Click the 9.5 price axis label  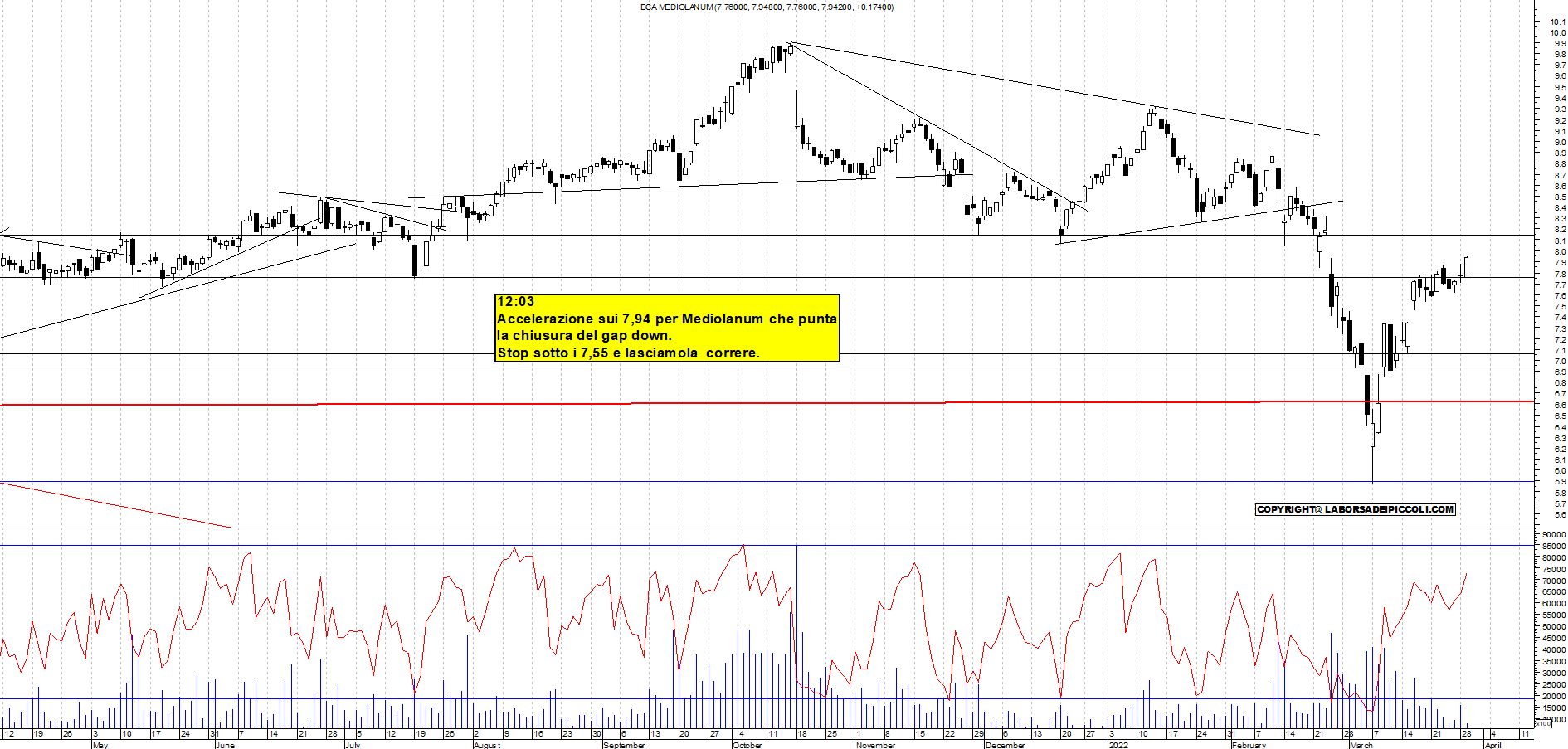[x=1560, y=88]
